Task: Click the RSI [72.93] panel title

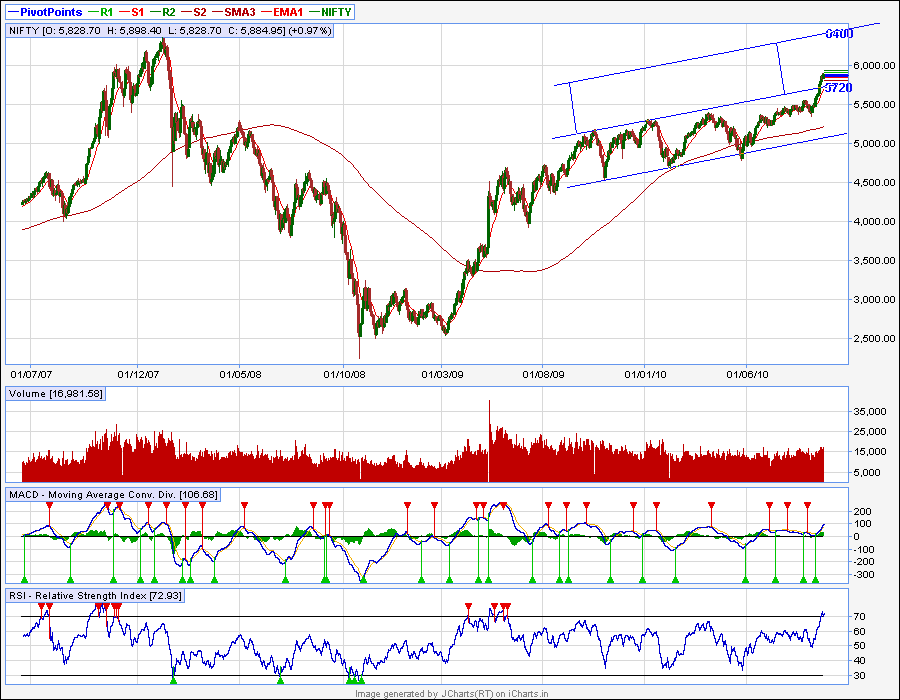Action: pyautogui.click(x=95, y=596)
